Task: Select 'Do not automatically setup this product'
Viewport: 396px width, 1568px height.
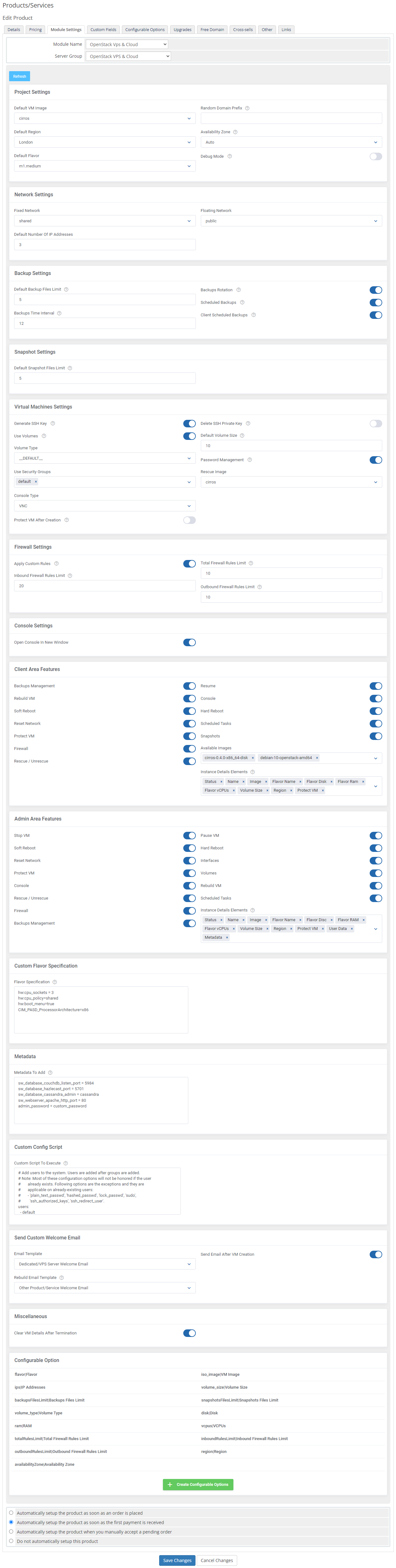Action: coord(11,1541)
